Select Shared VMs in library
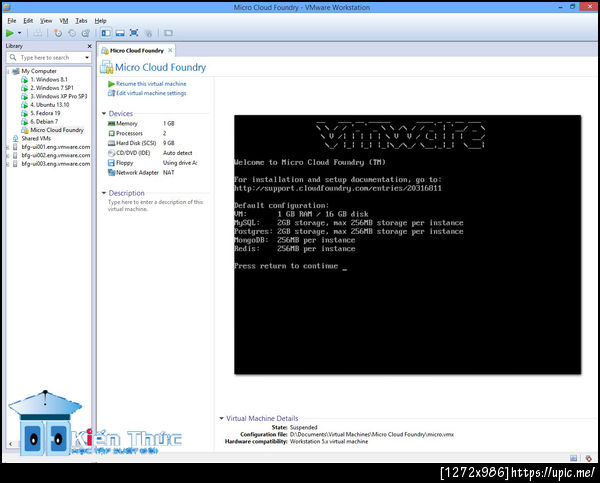Viewport: 600px width, 483px height. (36, 139)
